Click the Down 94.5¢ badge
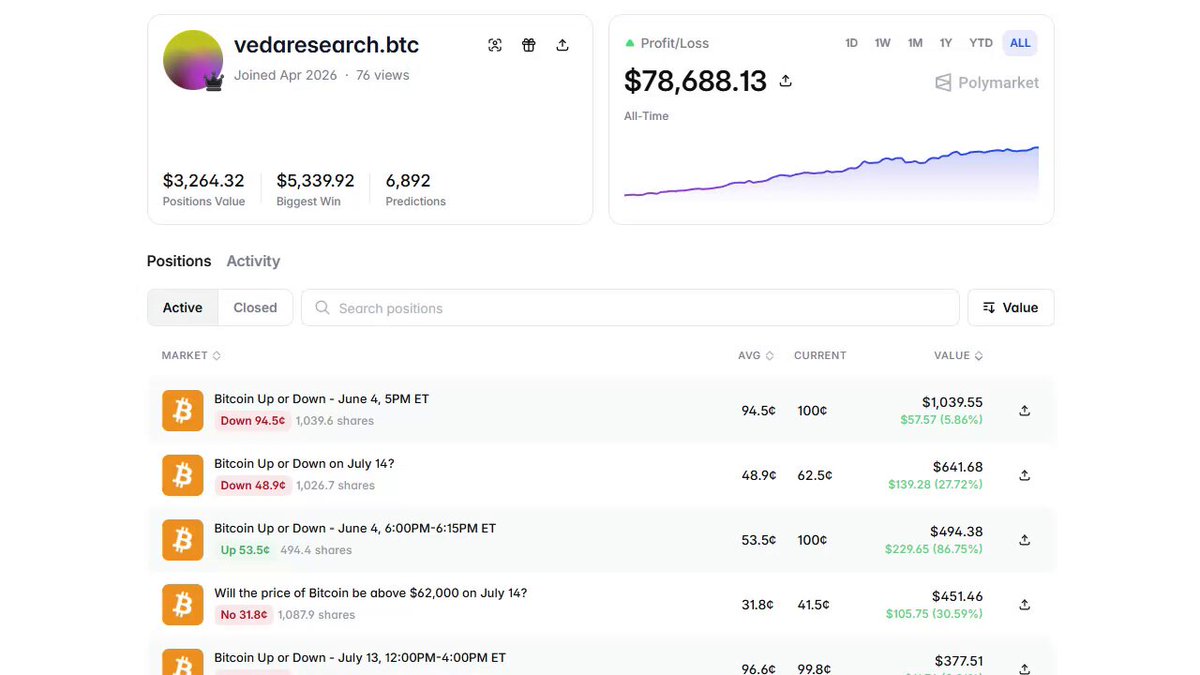This screenshot has height=675, width=1200. [x=253, y=421]
